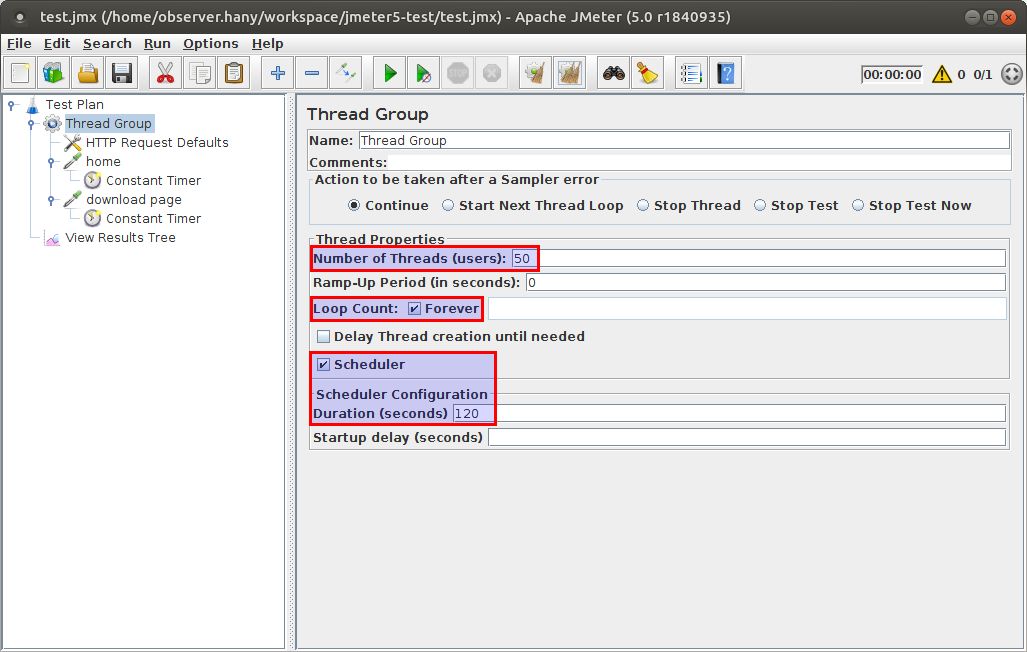This screenshot has height=652, width=1027.
Task: Collapse the home sampler node
Action: [51, 161]
